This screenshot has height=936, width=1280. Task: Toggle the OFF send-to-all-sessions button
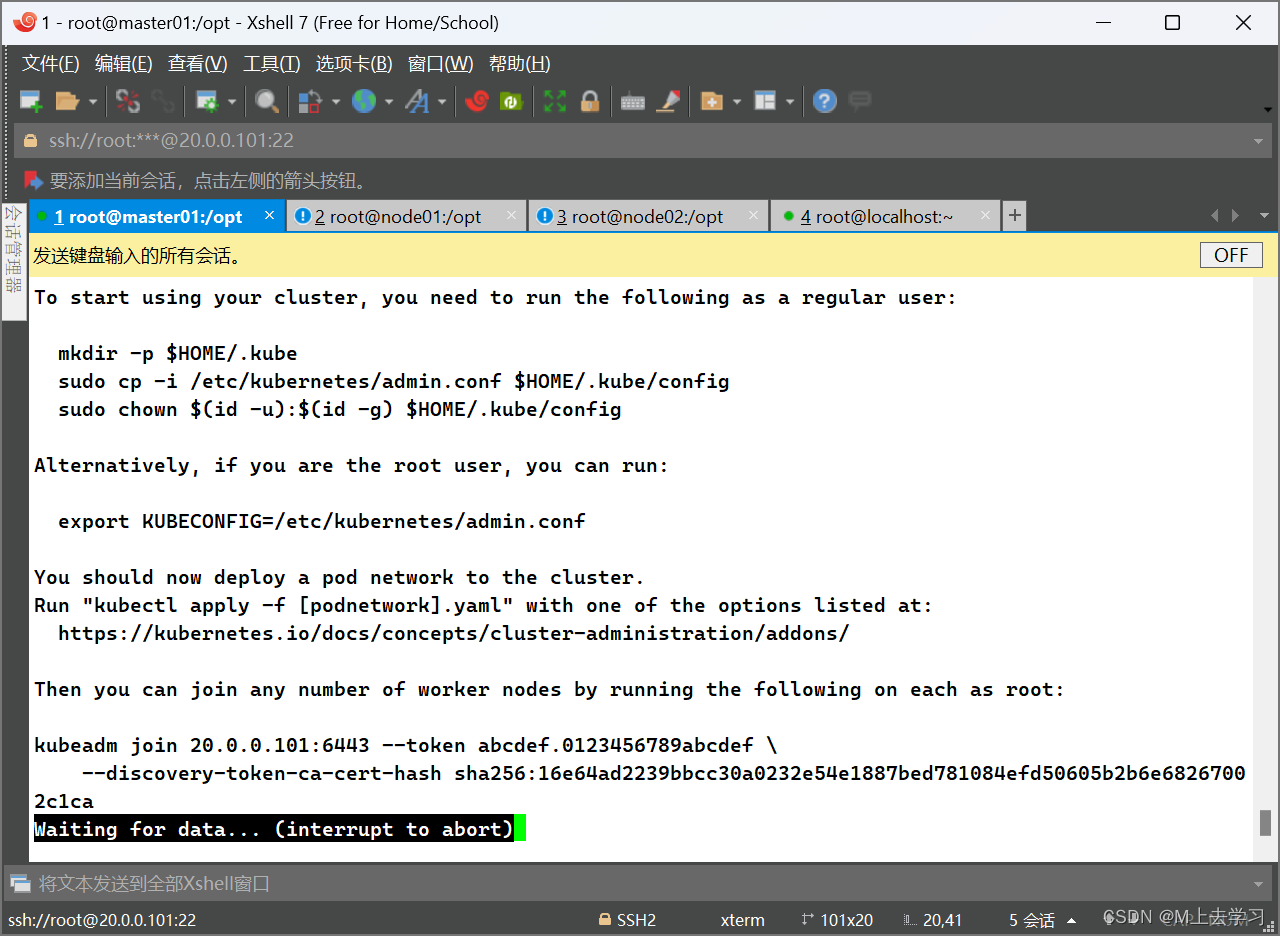1231,255
